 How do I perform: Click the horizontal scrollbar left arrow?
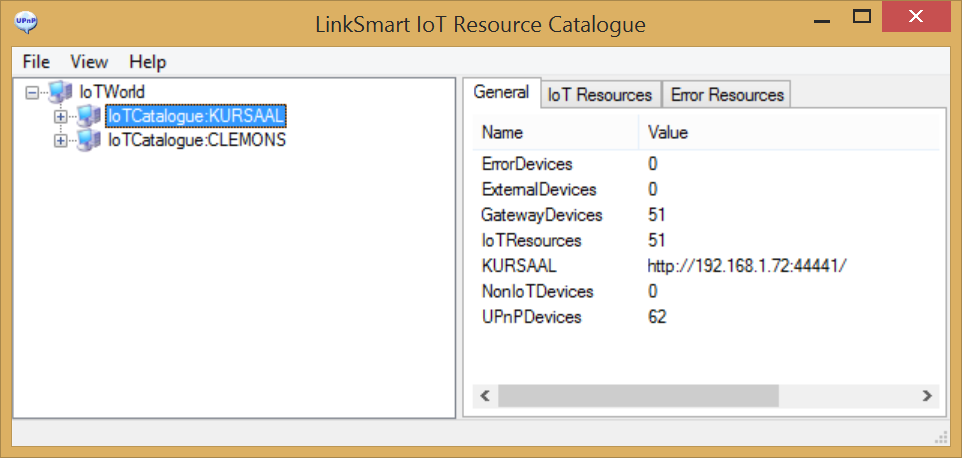[x=485, y=396]
